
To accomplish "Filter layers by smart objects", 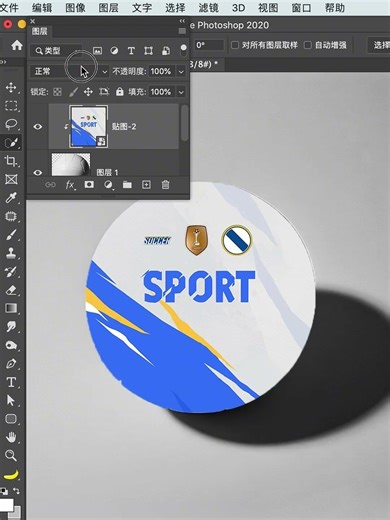I will pos(166,51).
